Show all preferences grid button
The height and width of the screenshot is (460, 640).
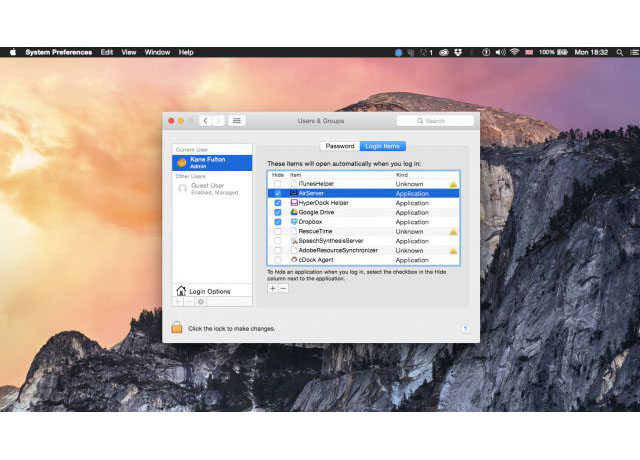pyautogui.click(x=237, y=121)
